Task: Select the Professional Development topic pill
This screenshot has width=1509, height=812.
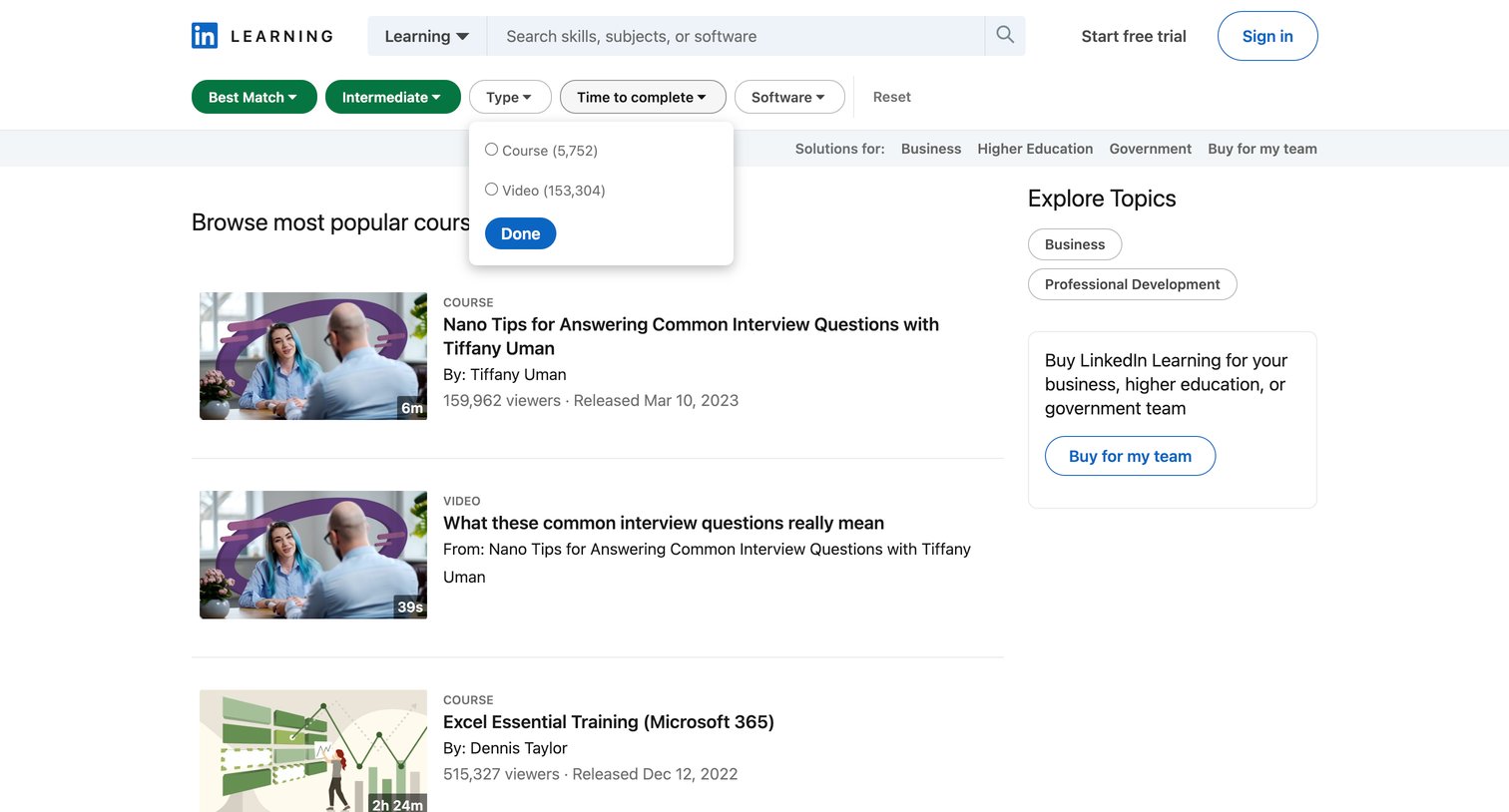Action: (1132, 284)
